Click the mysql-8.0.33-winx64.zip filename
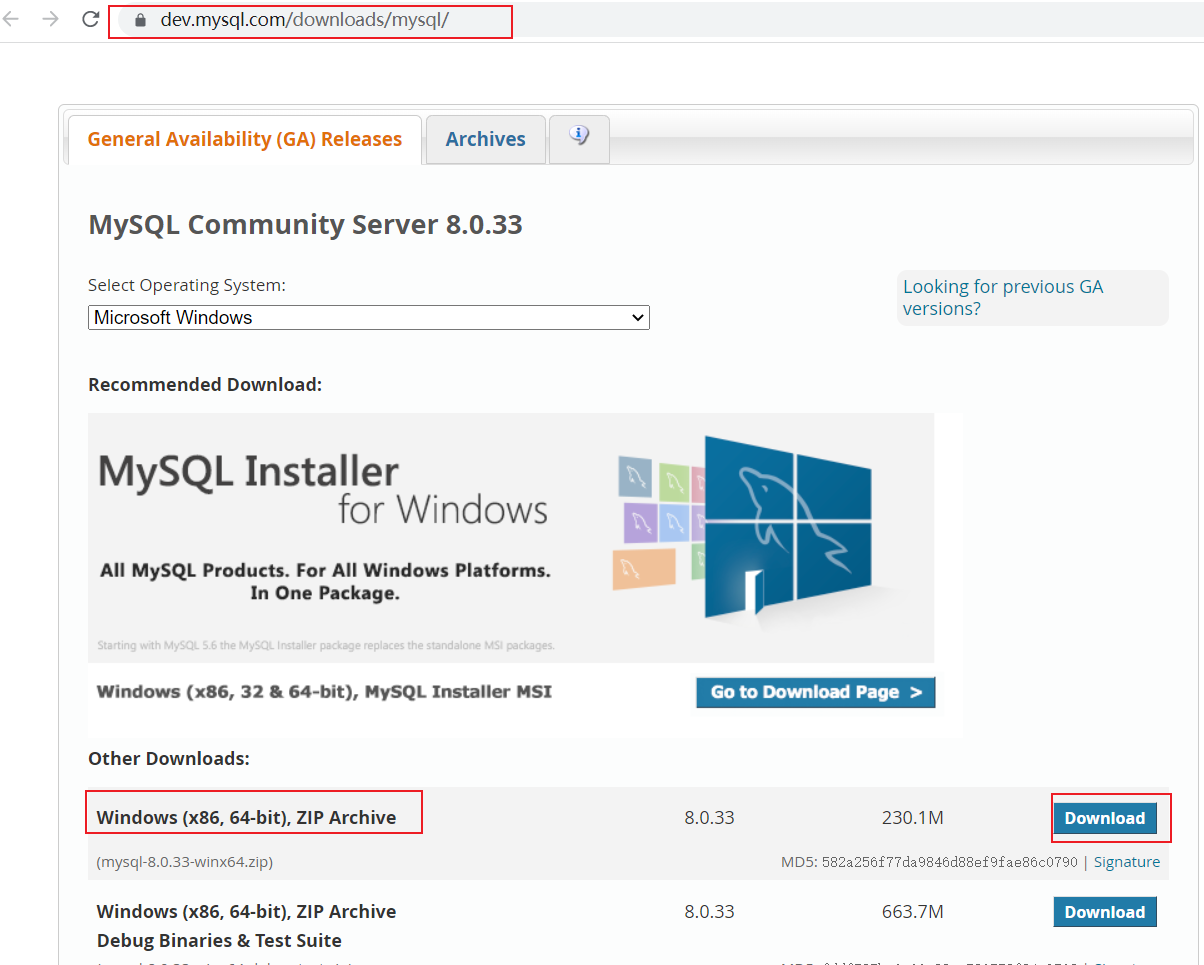Image resolution: width=1204 pixels, height=965 pixels. click(184, 862)
